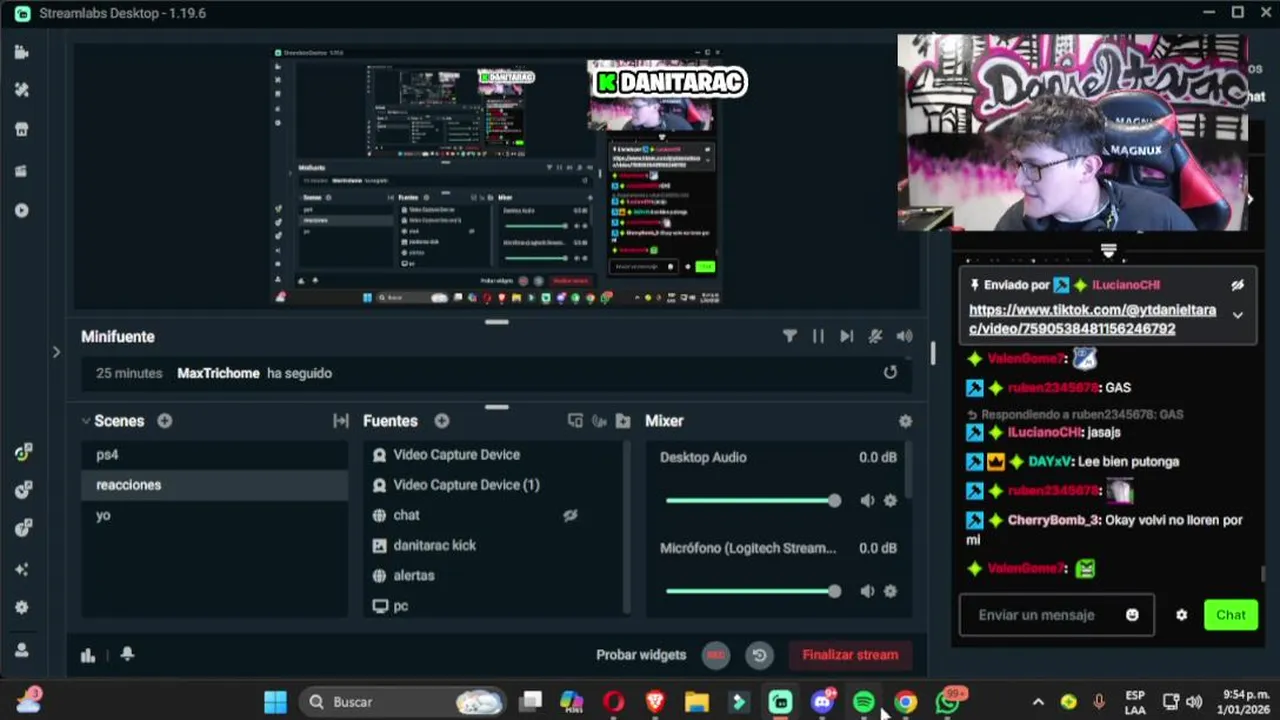Open scene transitions icon next to Scenes
Viewport: 1280px width, 720px height.
point(340,421)
